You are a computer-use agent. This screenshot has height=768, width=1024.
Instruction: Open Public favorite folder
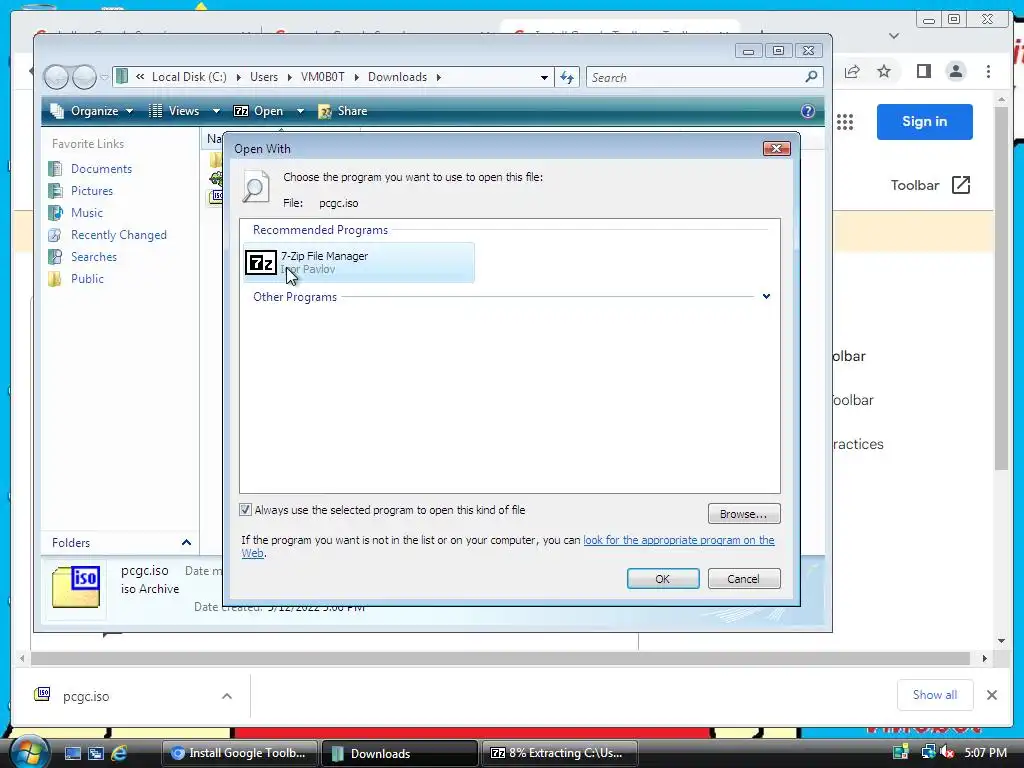pos(87,279)
